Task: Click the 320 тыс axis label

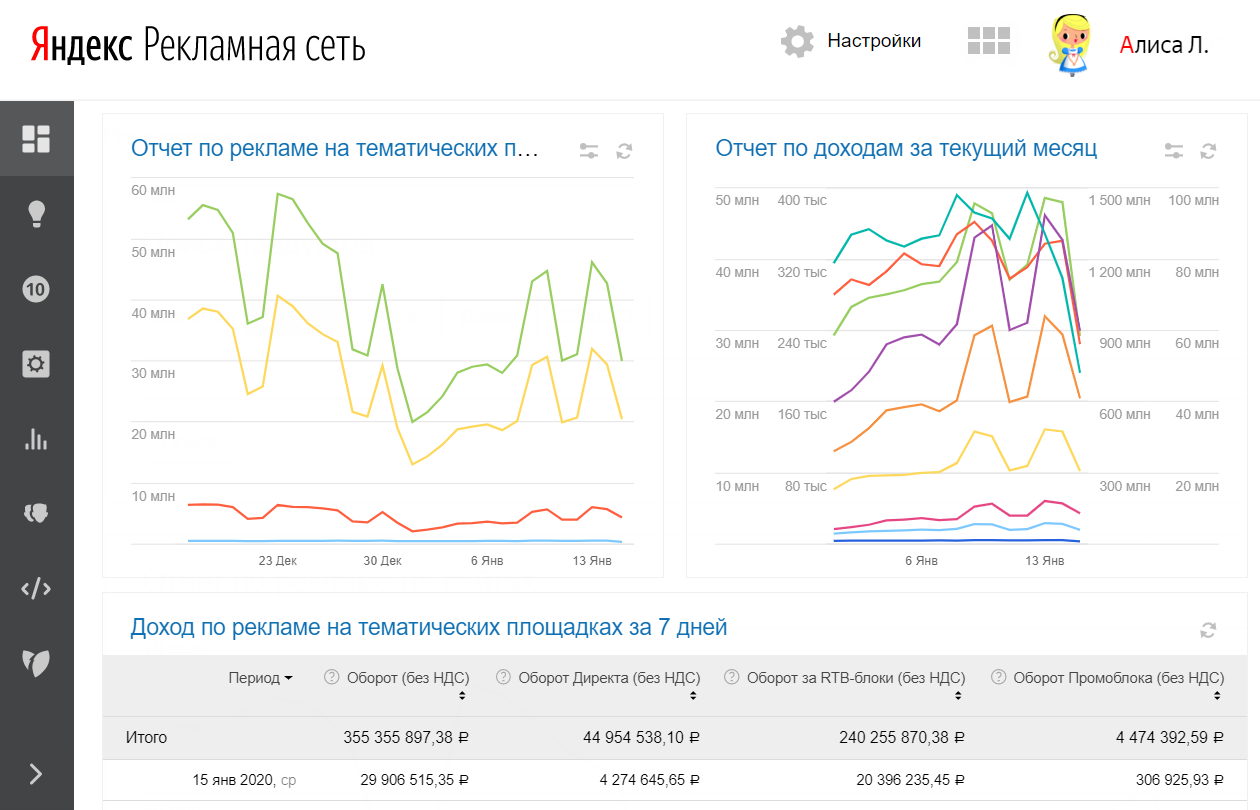Action: pyautogui.click(x=802, y=272)
